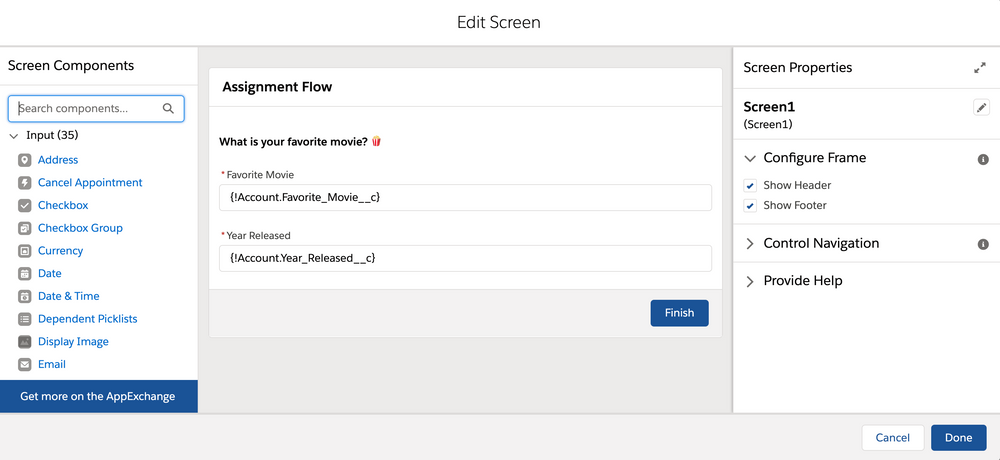Click Get more on the AppExchange
Screen dimensions: 1000x460
[98, 396]
